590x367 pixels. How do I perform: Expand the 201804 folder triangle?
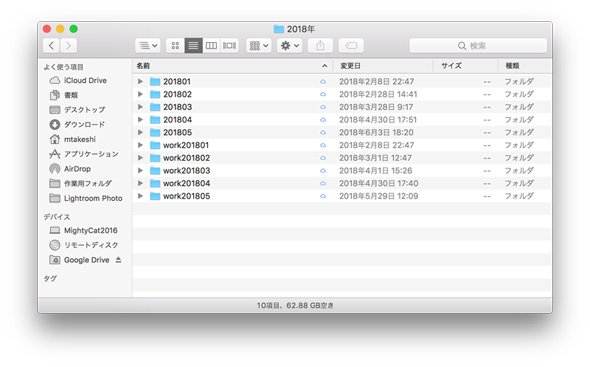click(140, 120)
